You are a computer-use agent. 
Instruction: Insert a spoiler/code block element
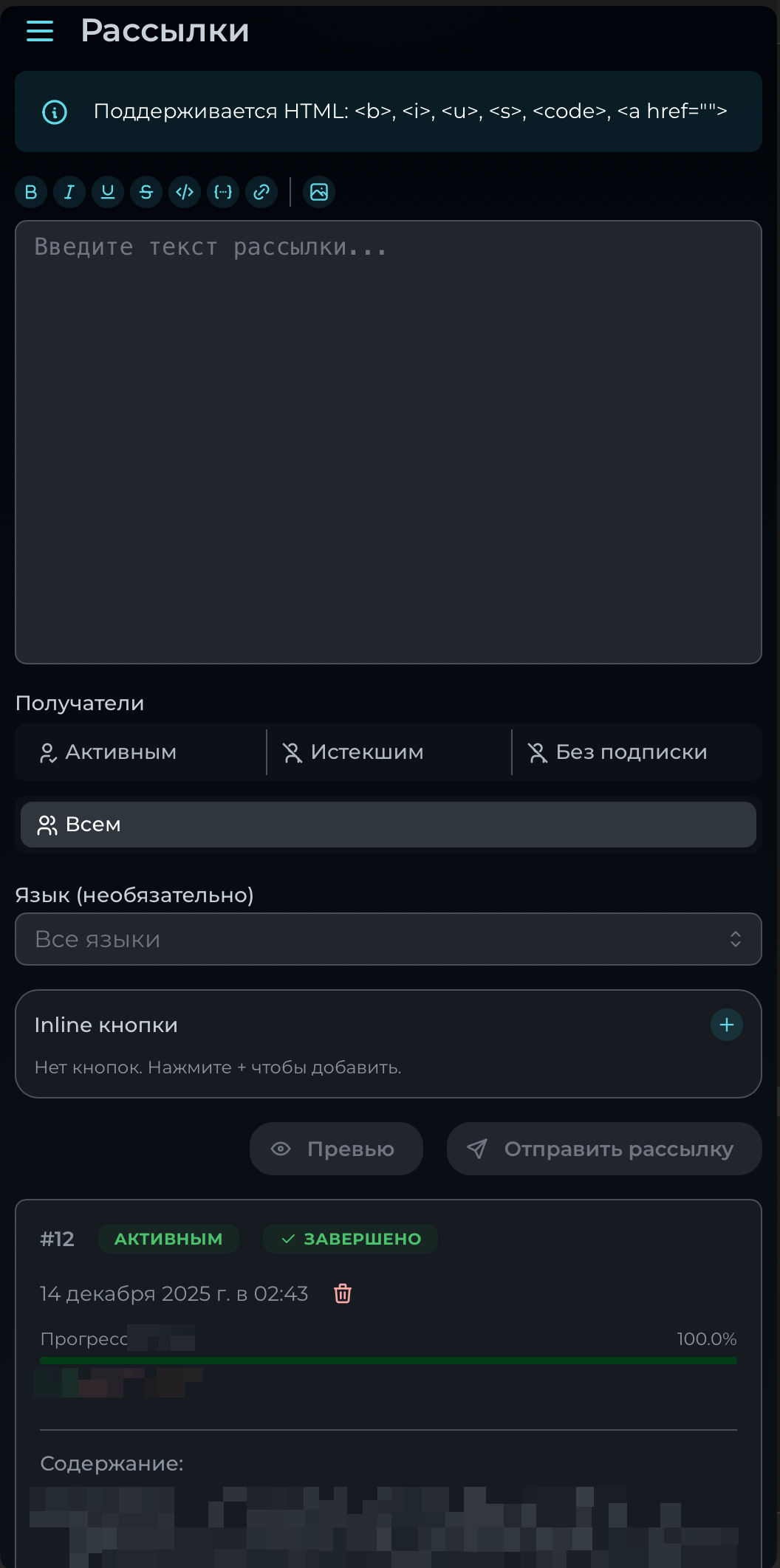[x=222, y=192]
